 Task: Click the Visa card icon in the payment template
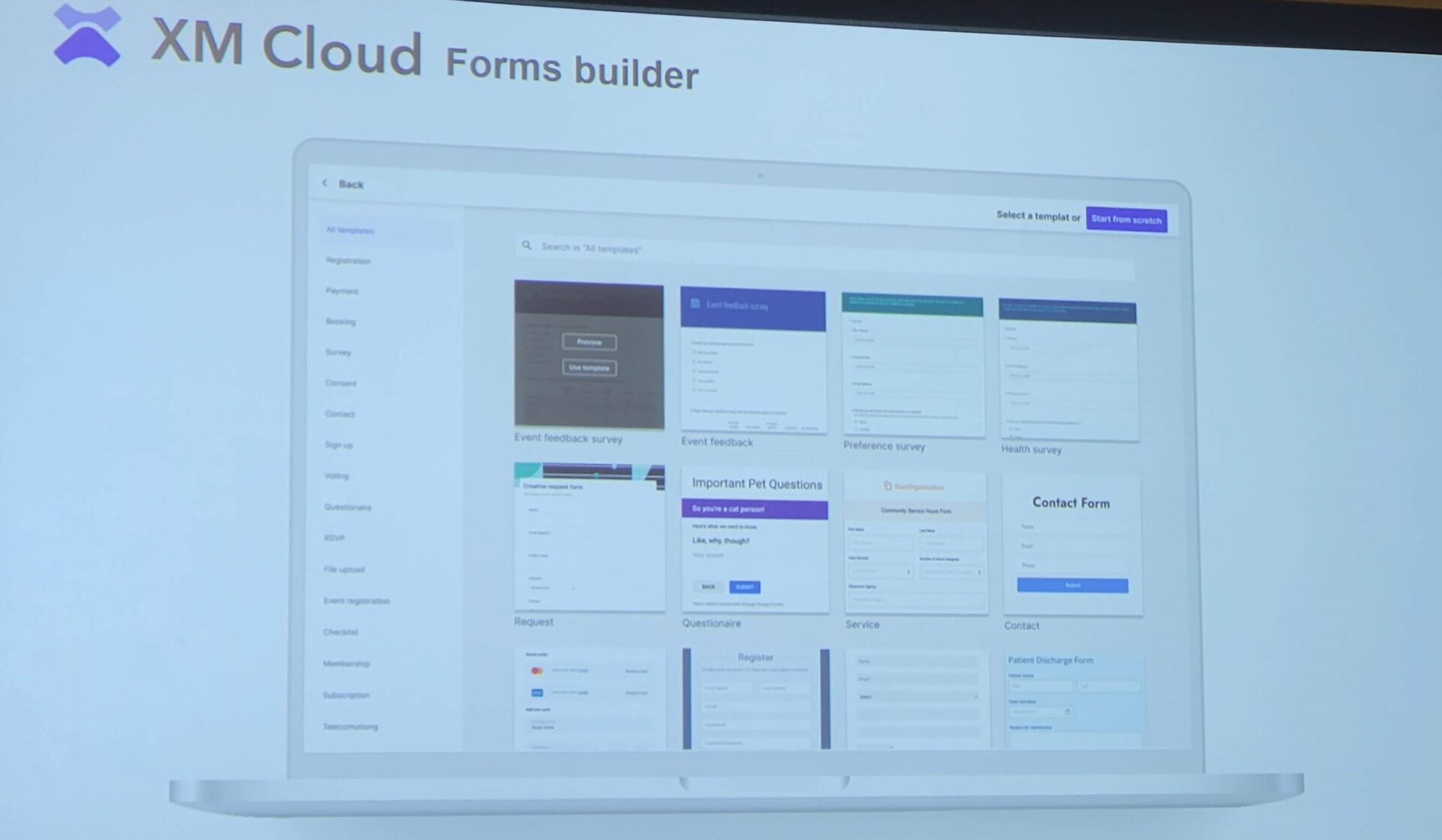(537, 693)
